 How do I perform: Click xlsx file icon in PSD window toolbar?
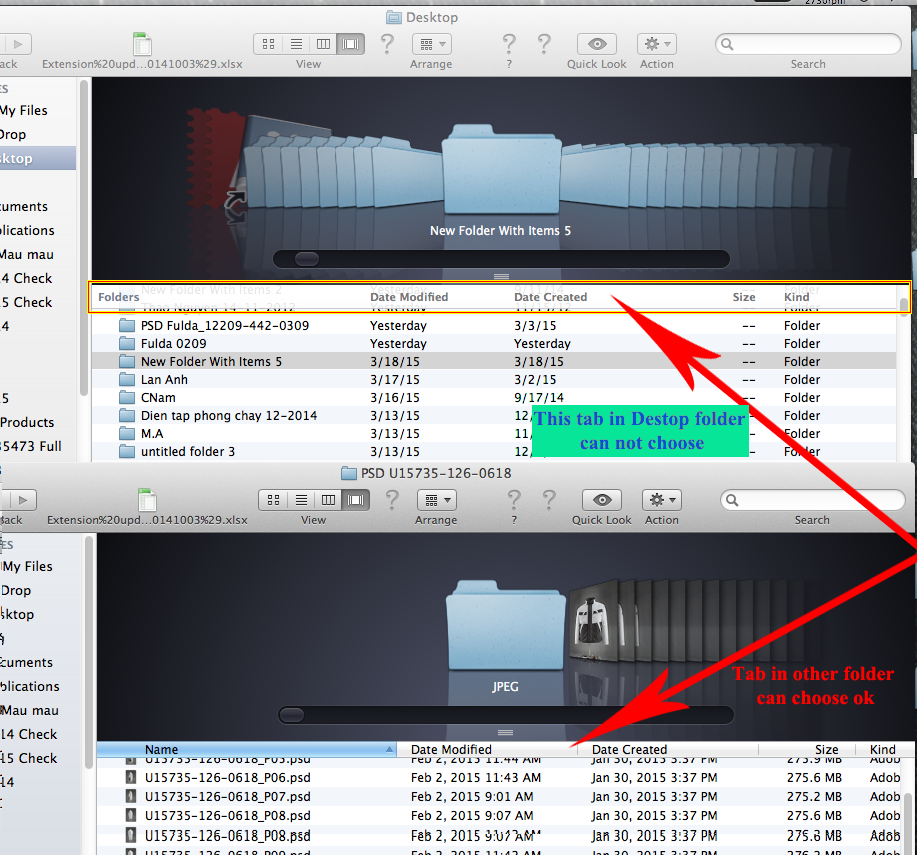click(x=147, y=500)
